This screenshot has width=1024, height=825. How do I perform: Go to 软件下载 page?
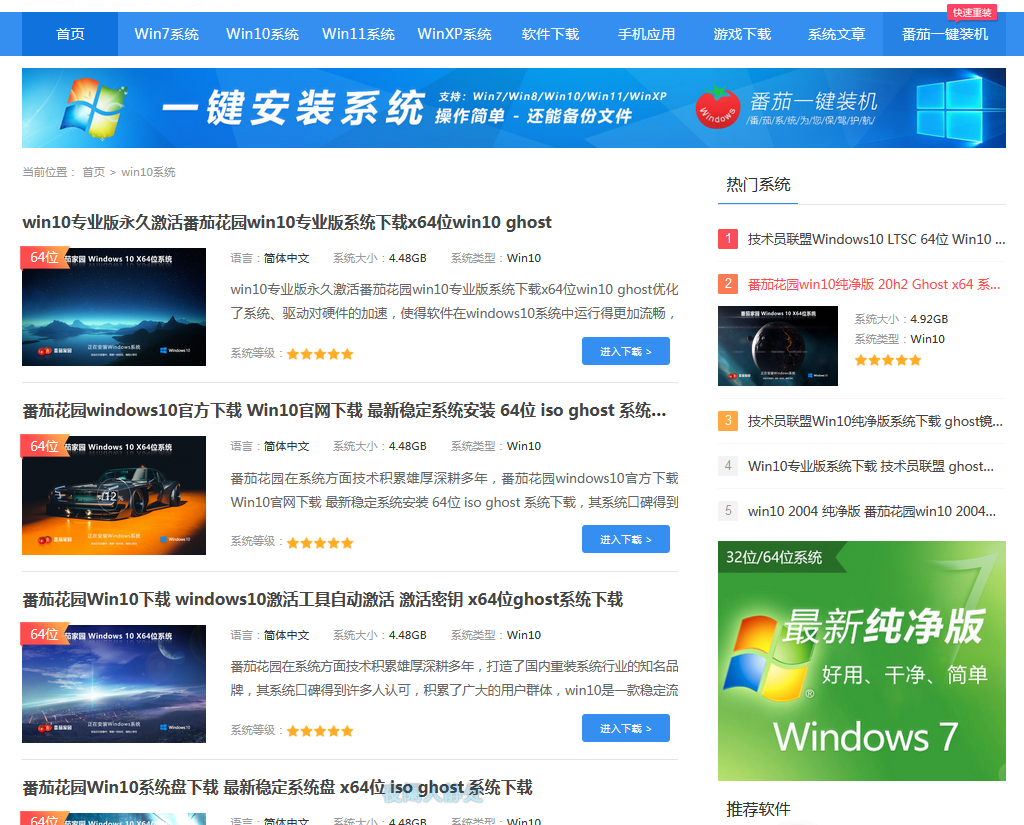tap(551, 34)
